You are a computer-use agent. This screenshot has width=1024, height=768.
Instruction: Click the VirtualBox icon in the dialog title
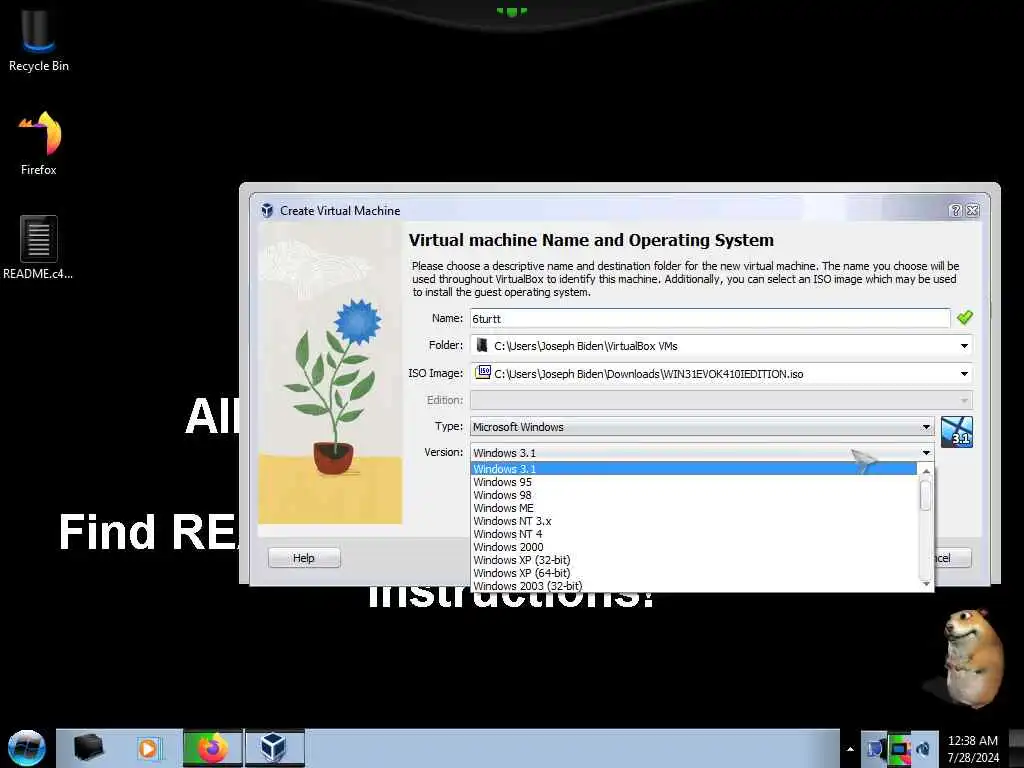click(x=266, y=210)
